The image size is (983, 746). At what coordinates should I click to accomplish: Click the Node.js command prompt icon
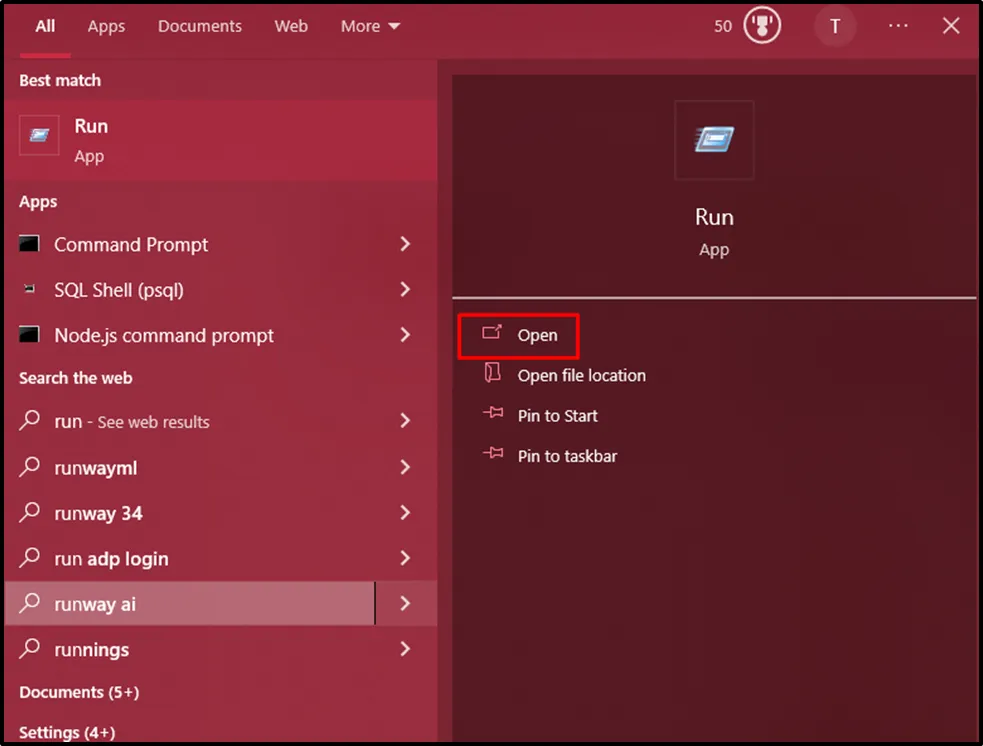pos(30,335)
